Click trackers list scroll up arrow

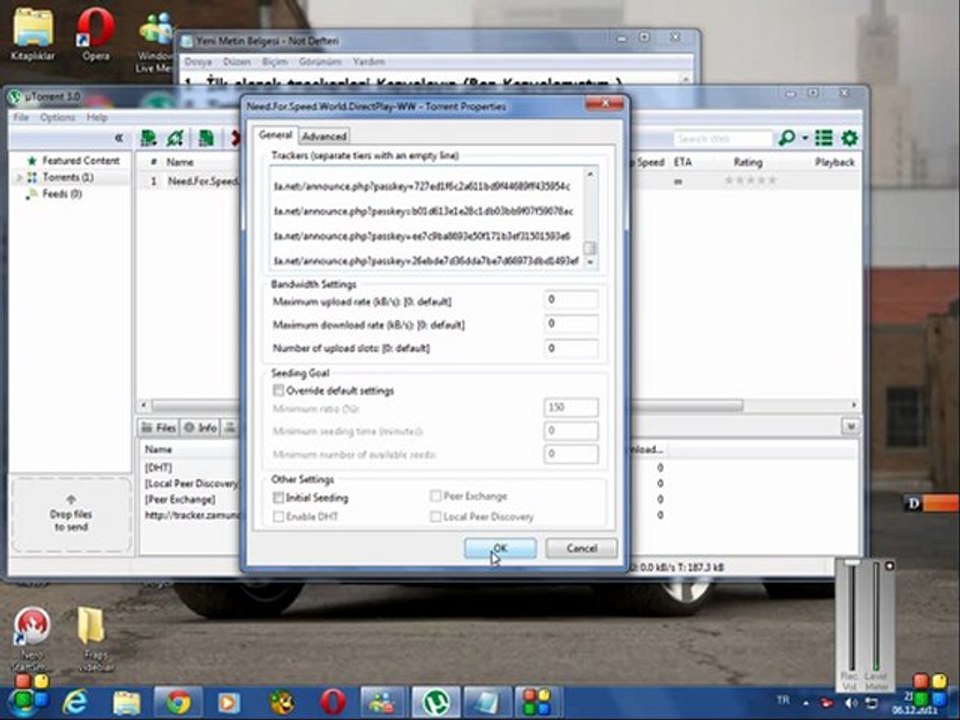[x=590, y=174]
